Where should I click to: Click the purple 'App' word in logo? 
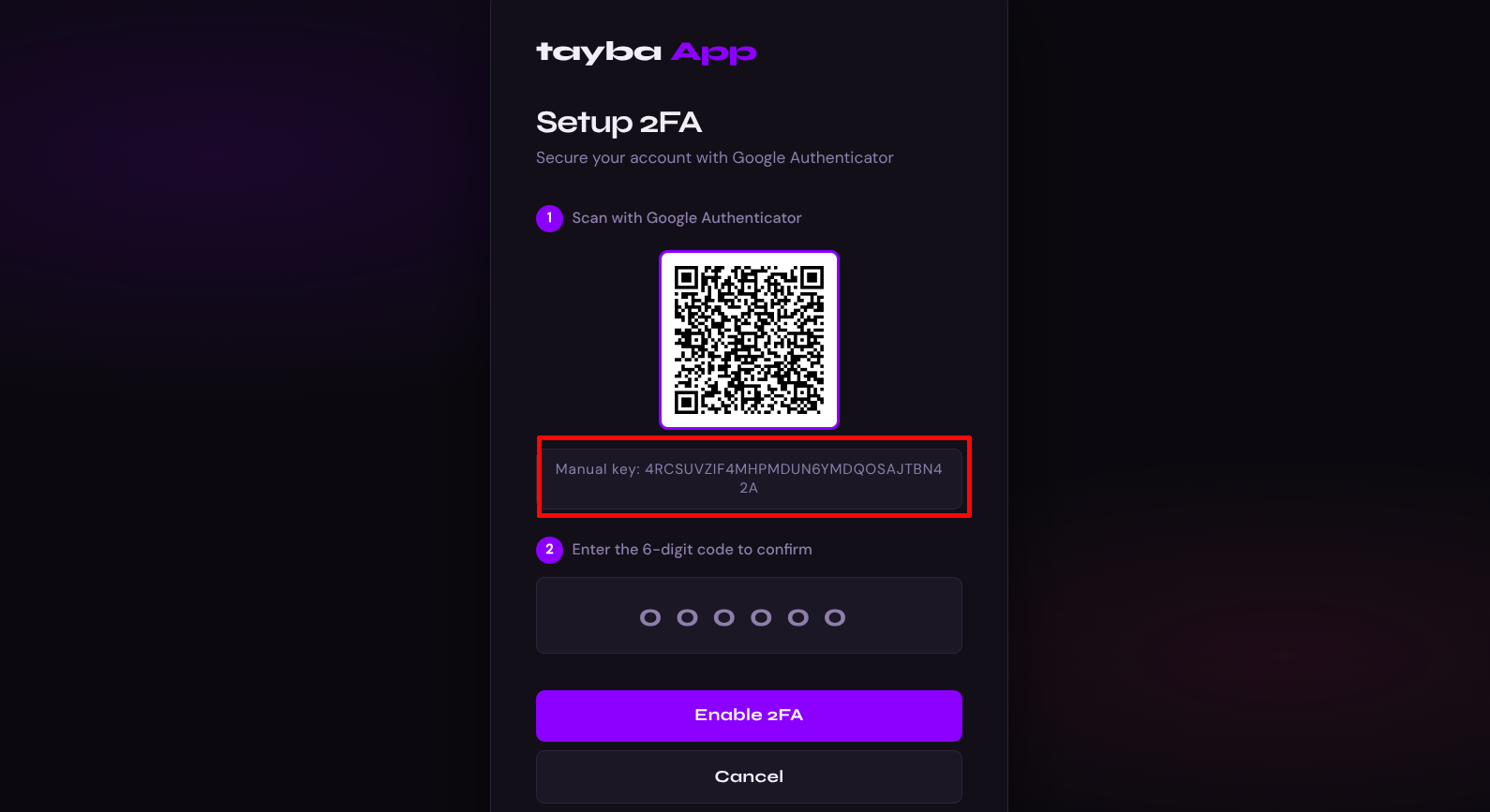coord(714,53)
